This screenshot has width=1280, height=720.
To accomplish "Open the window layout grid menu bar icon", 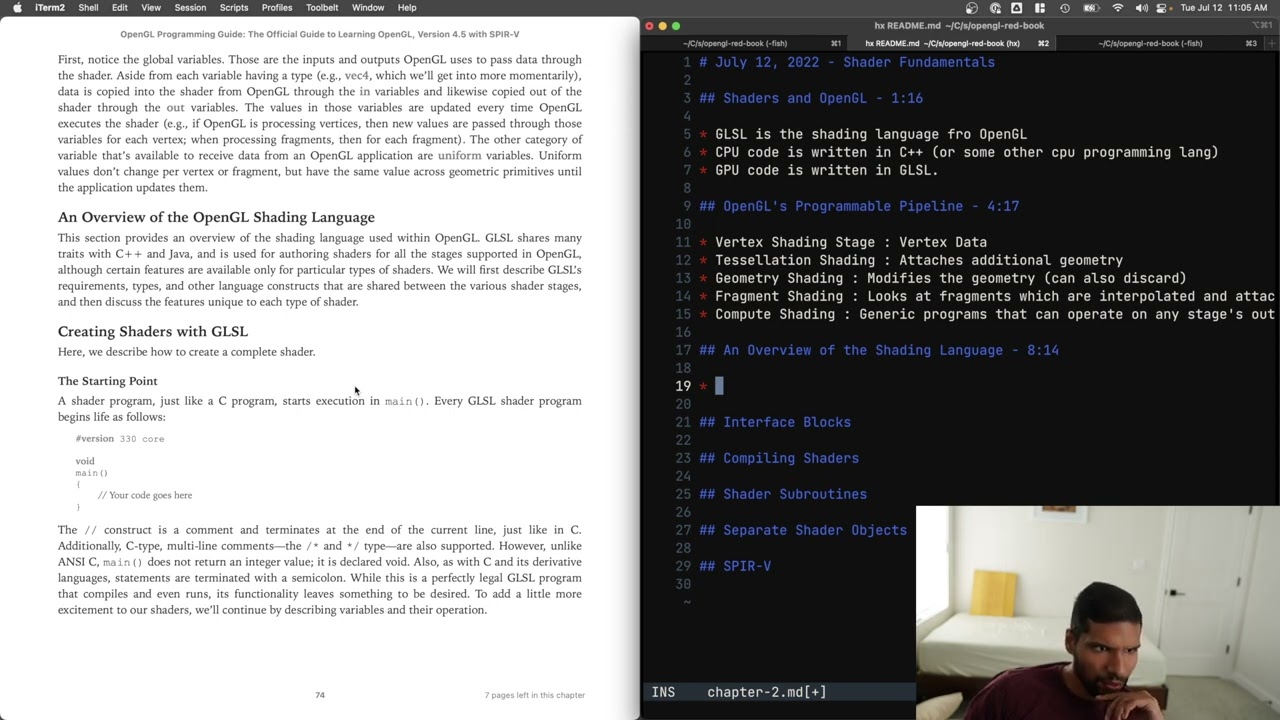I will 1041,8.
